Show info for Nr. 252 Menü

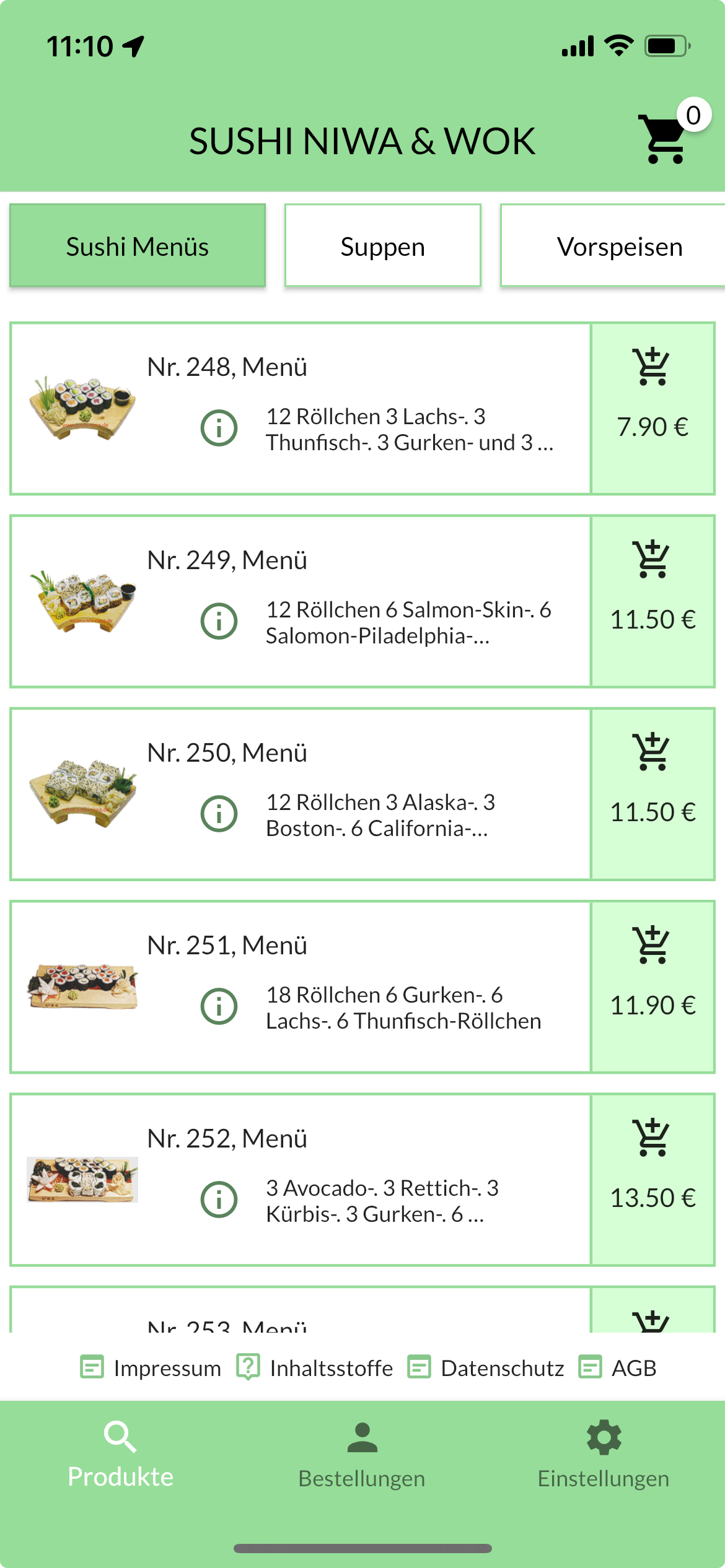point(219,1200)
